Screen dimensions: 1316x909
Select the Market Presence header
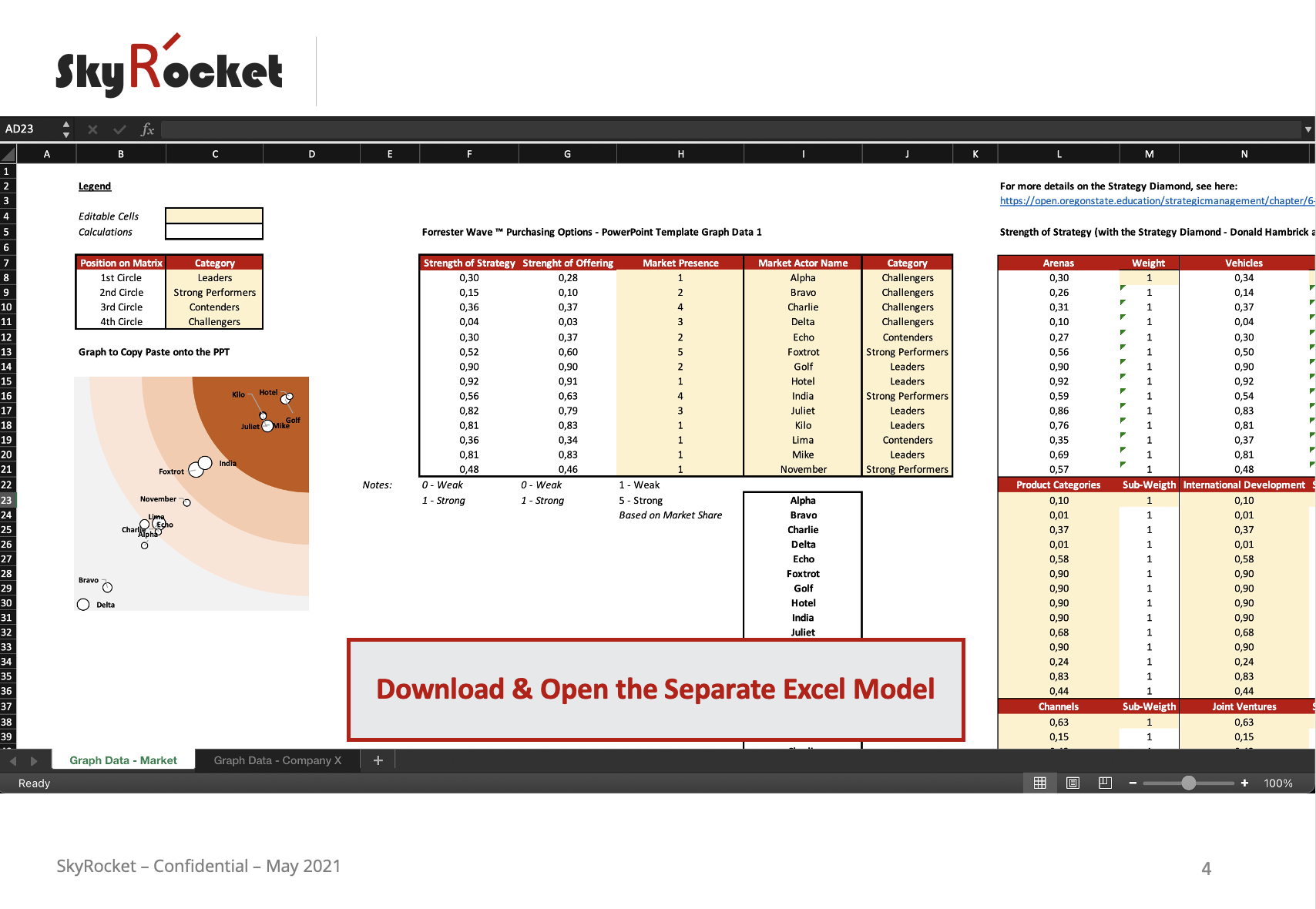(x=680, y=263)
